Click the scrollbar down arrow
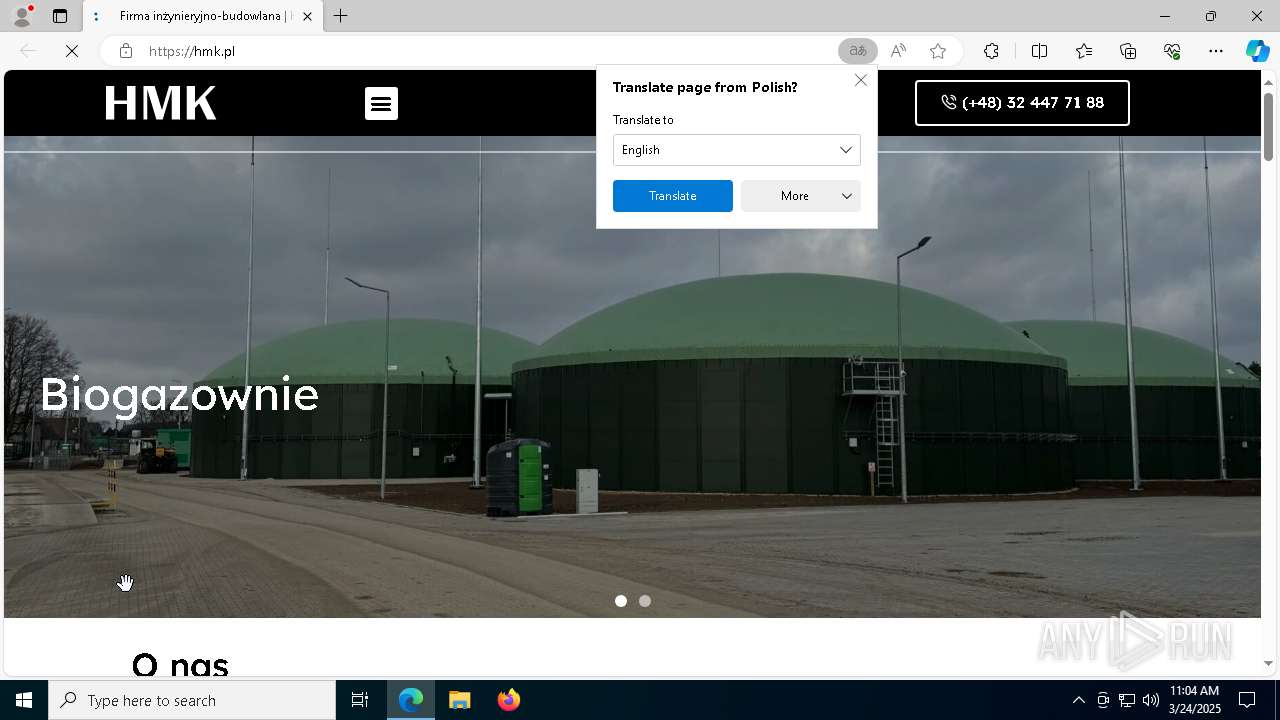Screen dimensions: 1280x720 [x=1269, y=663]
